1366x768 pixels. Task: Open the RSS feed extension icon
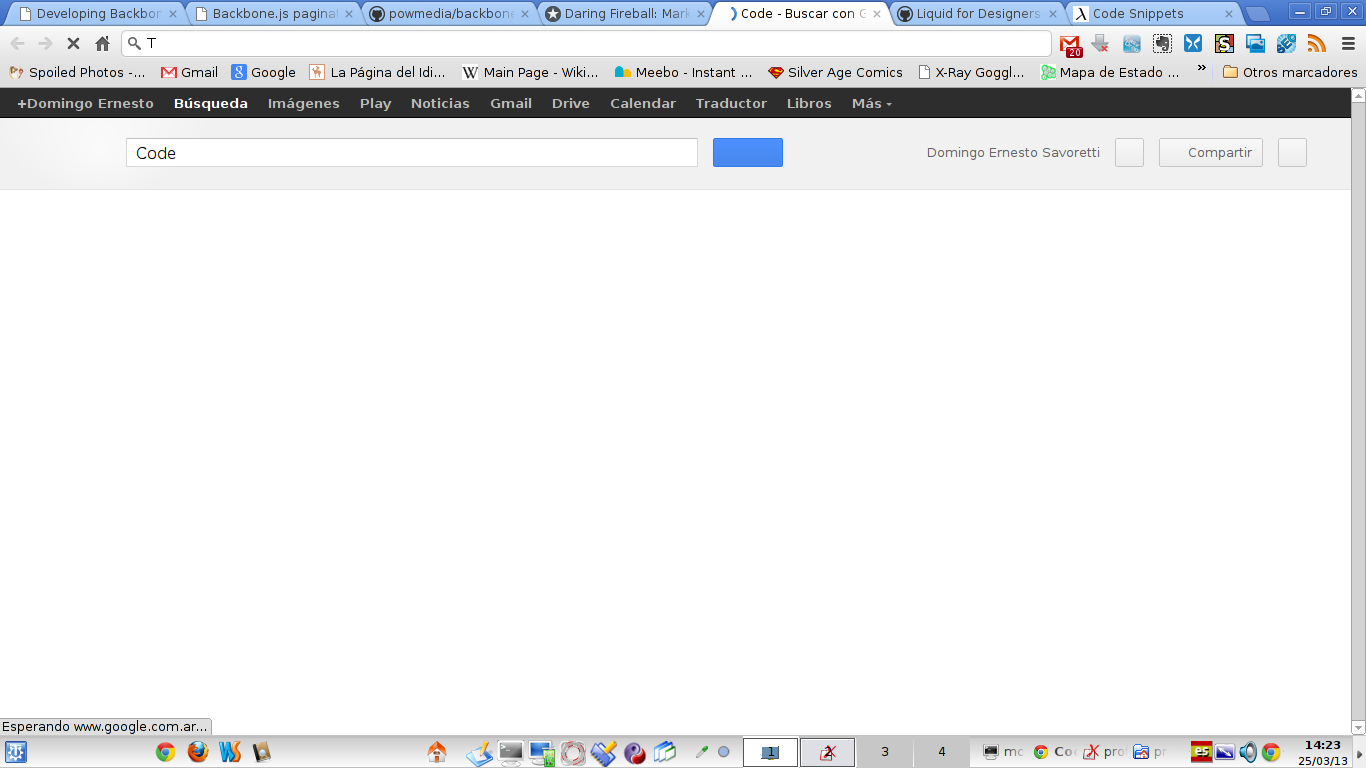coord(1317,44)
